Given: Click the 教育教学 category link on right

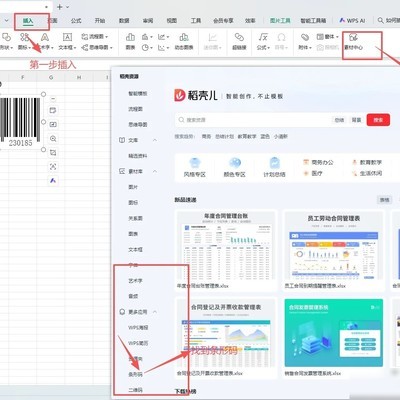Looking at the screenshot, I should (367, 162).
